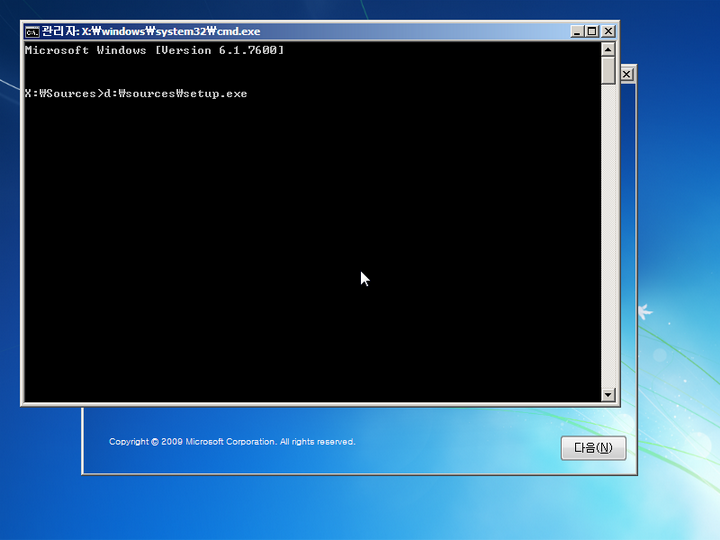
Task: Close the Windows setup dialog behind cmd
Action: (x=627, y=74)
